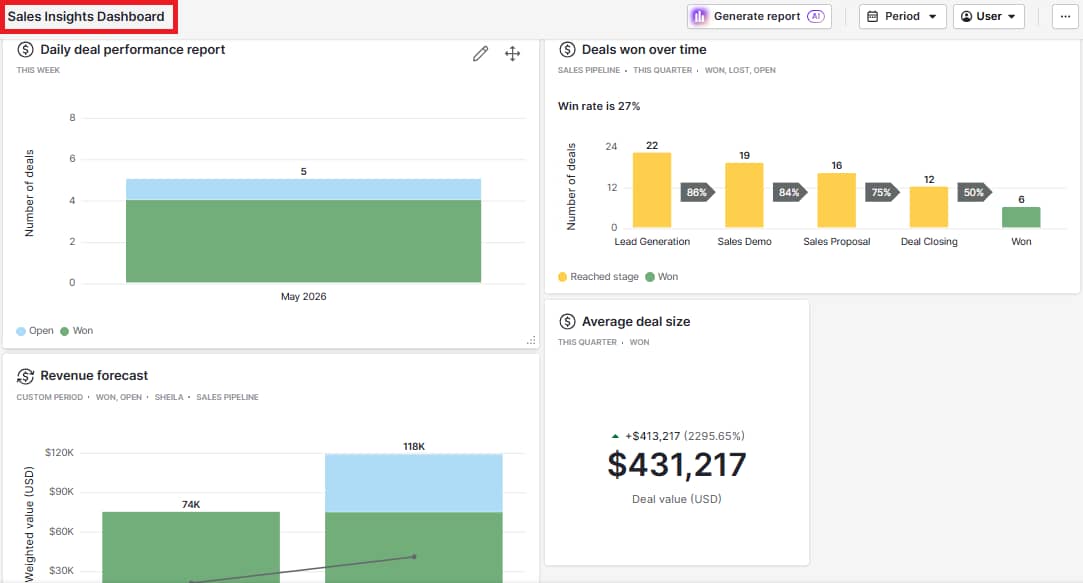This screenshot has width=1083, height=583.
Task: Edit Daily deal performance report with pencil
Action: (480, 54)
